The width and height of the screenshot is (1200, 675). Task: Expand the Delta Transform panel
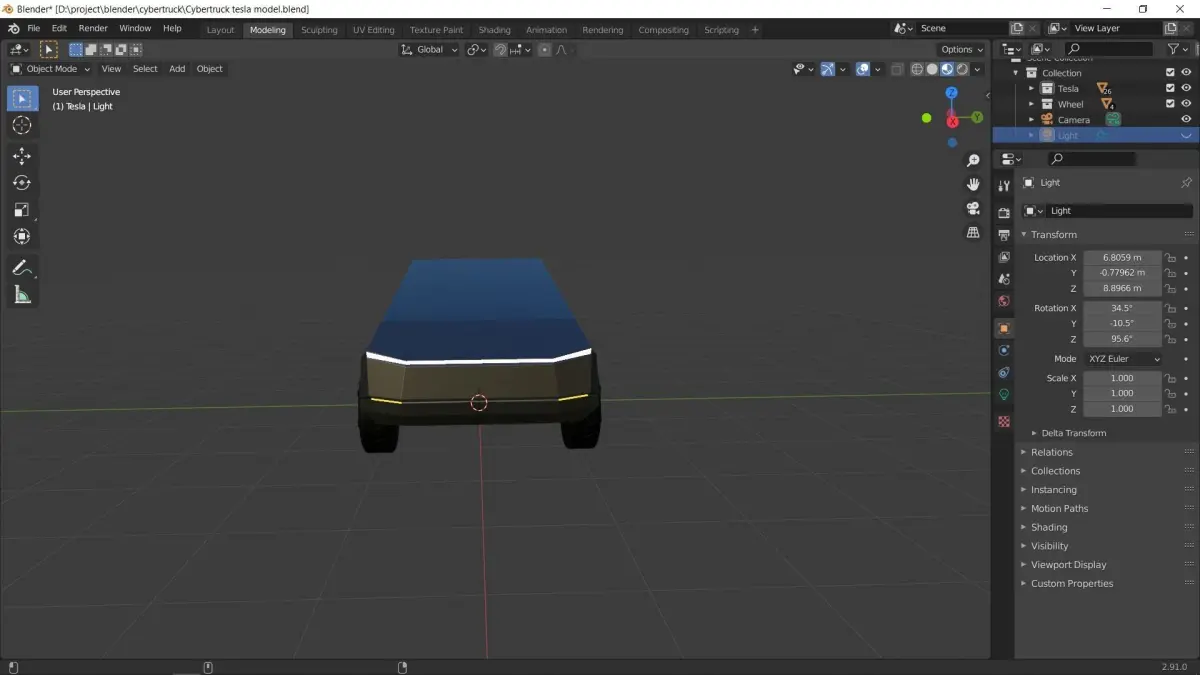[1073, 433]
